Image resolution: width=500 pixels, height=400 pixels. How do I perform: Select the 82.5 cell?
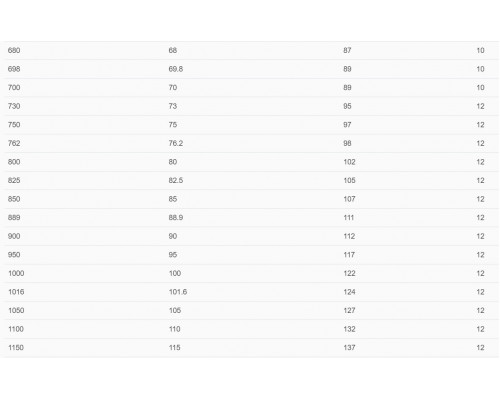(176, 180)
